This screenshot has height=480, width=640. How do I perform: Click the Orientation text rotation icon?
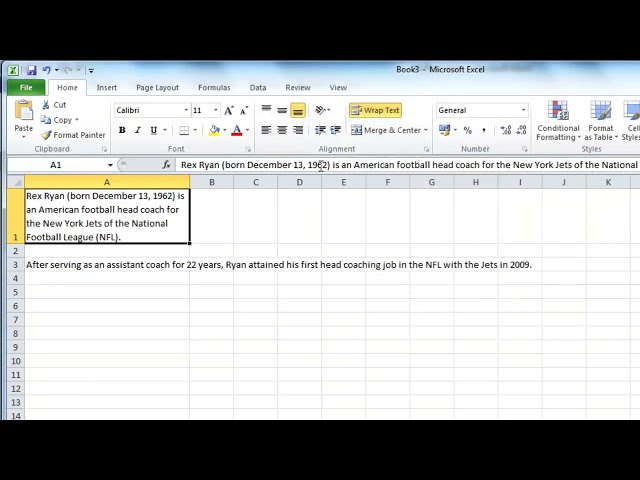[x=320, y=110]
